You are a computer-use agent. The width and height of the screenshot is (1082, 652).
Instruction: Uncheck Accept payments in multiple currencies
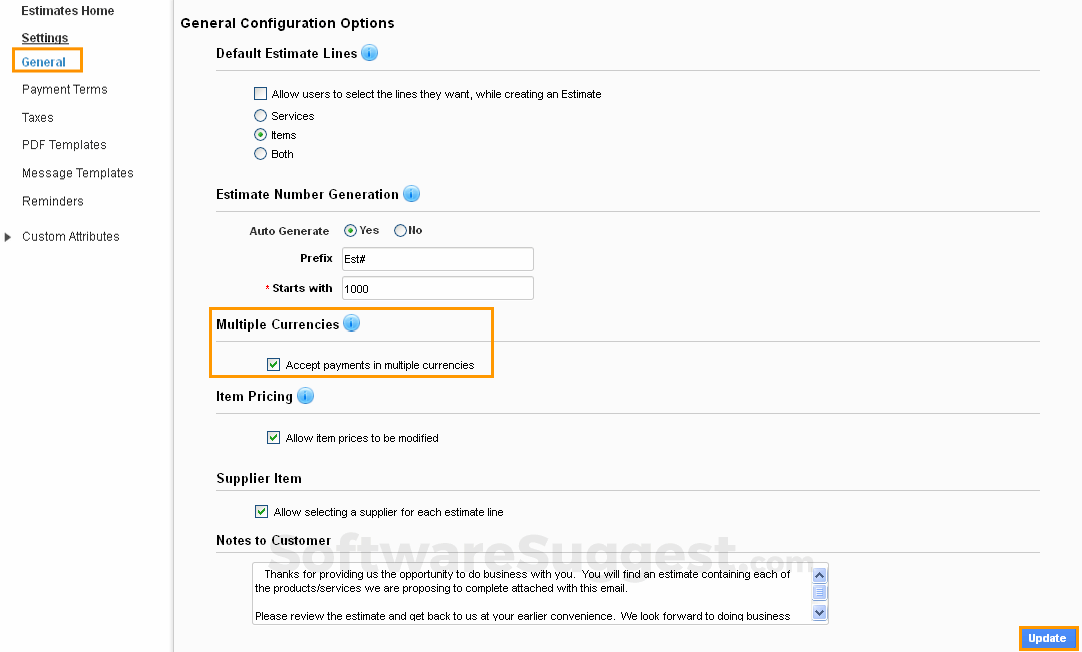click(x=273, y=364)
